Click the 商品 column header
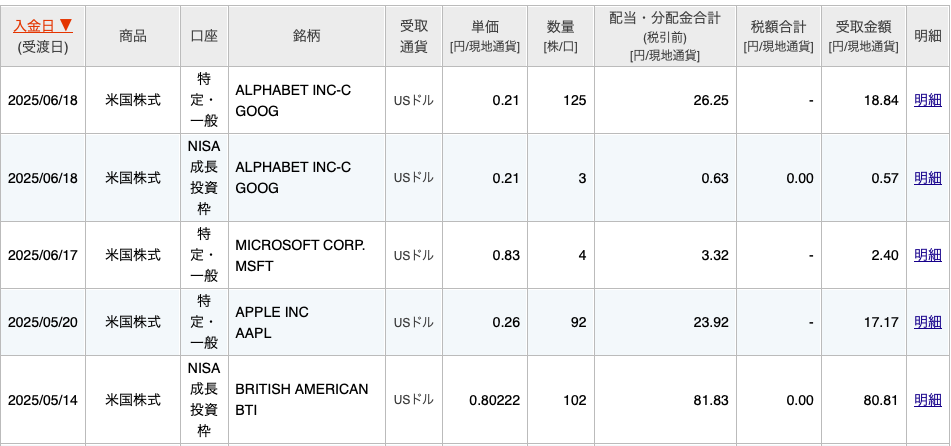This screenshot has height=446, width=951. pos(133,36)
